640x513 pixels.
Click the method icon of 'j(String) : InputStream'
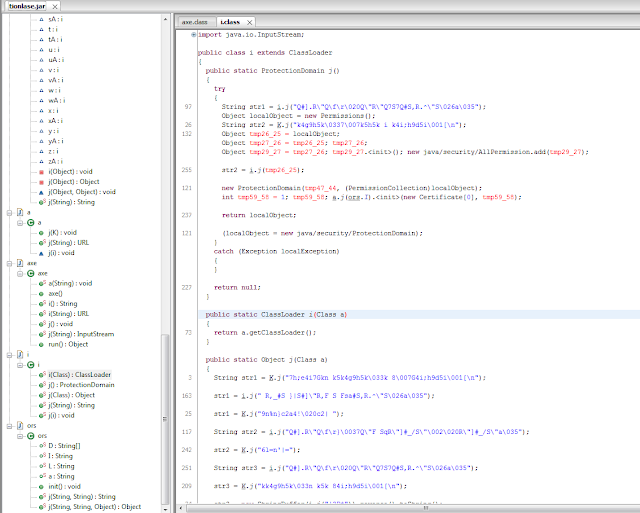click(42, 334)
